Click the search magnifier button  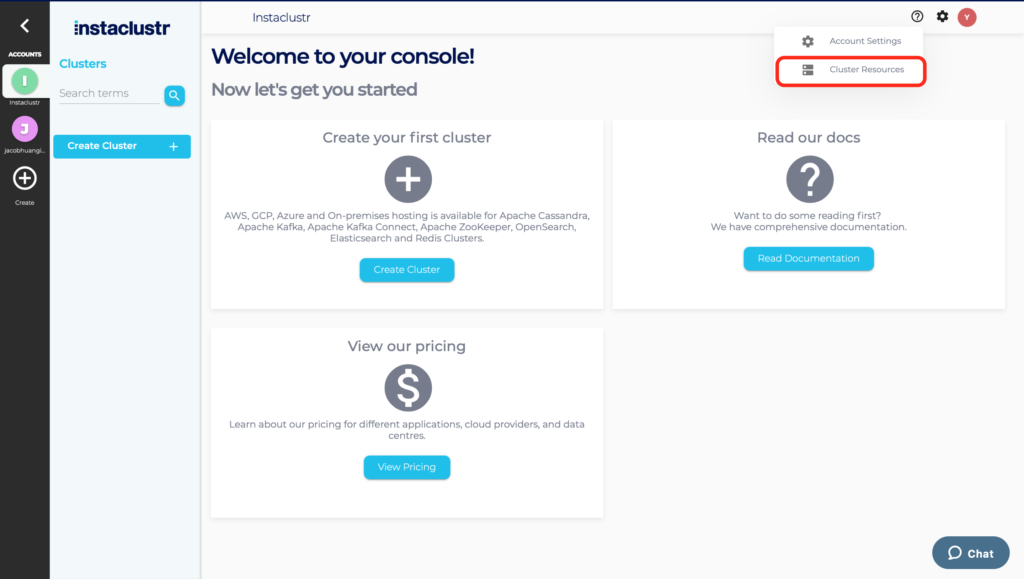(x=175, y=95)
